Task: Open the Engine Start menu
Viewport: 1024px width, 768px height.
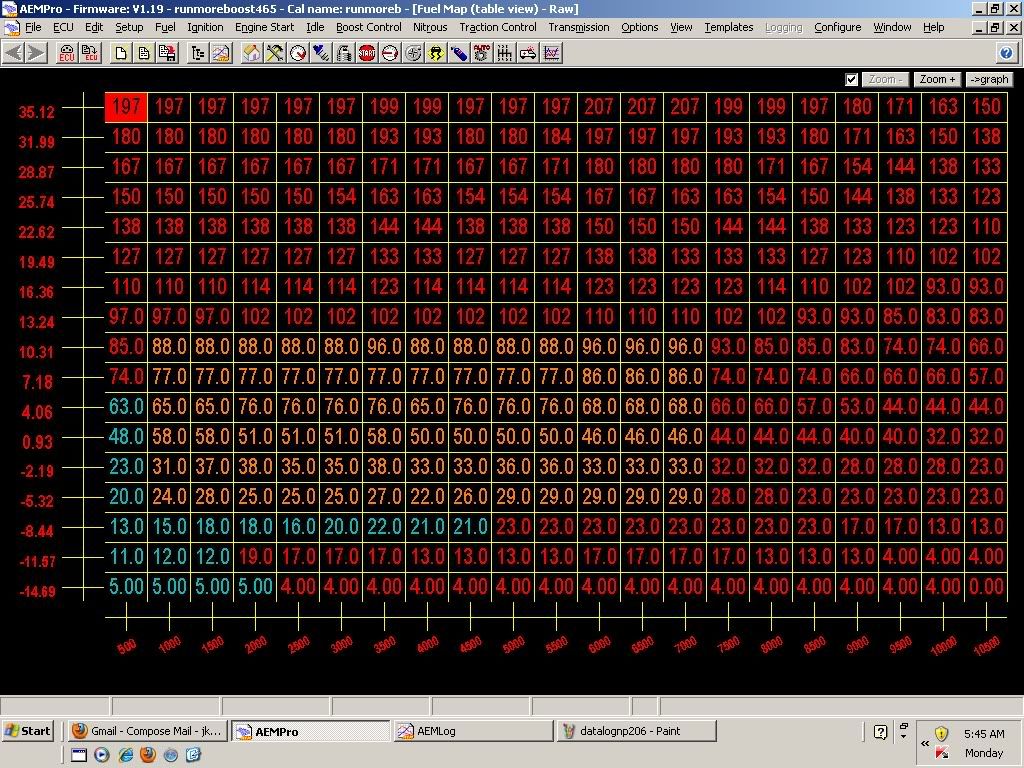Action: tap(264, 27)
